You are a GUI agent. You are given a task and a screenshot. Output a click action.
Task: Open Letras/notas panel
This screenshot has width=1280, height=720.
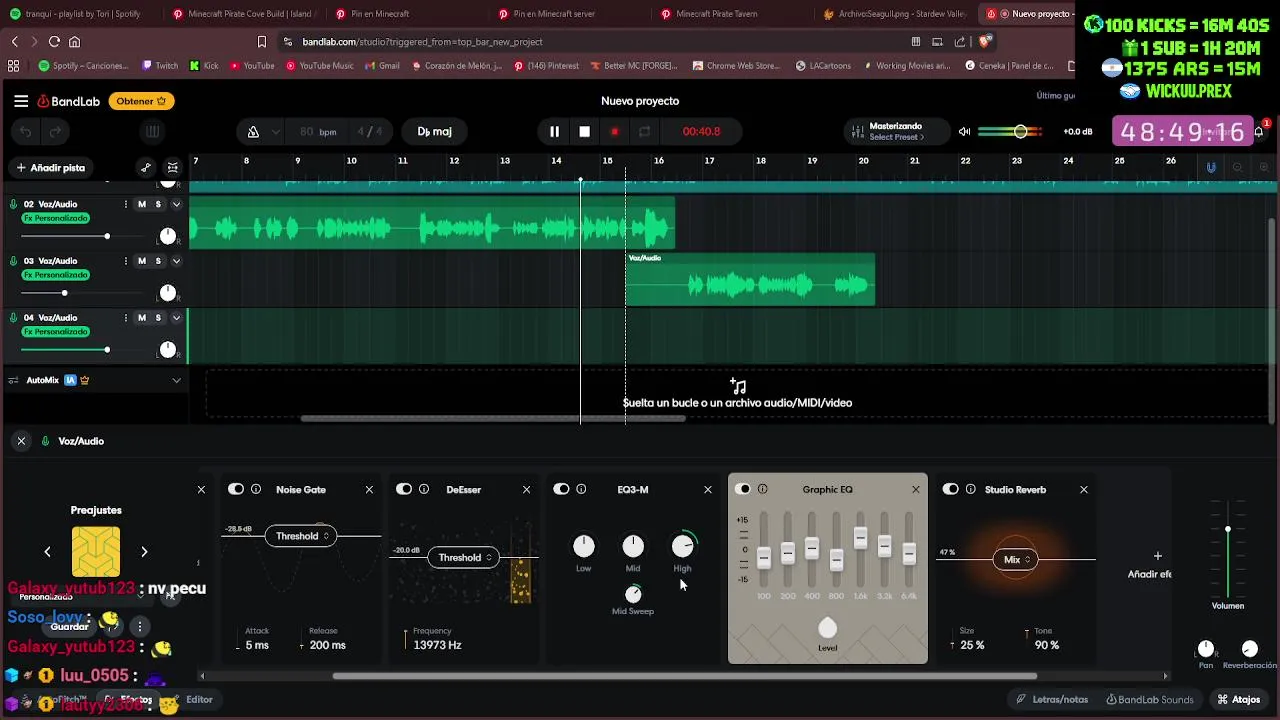(1052, 700)
